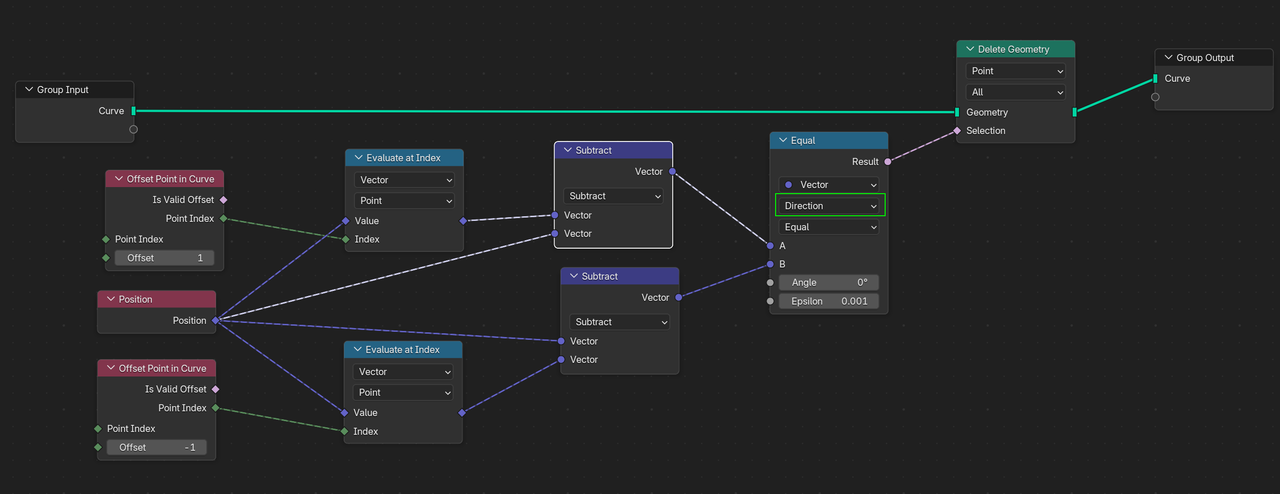Viewport: 1280px width, 494px height.
Task: Open the Direction mode dropdown in Equal node
Action: coord(829,206)
